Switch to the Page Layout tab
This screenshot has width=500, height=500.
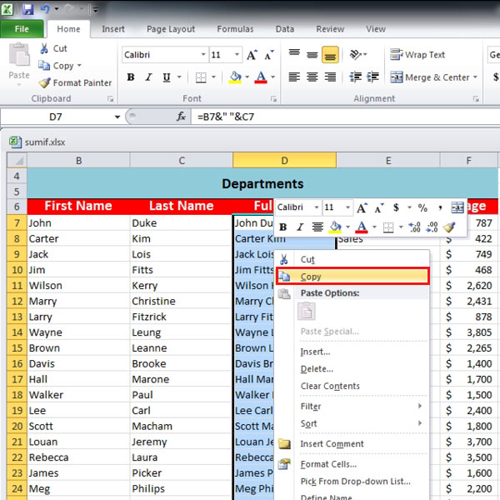(171, 29)
